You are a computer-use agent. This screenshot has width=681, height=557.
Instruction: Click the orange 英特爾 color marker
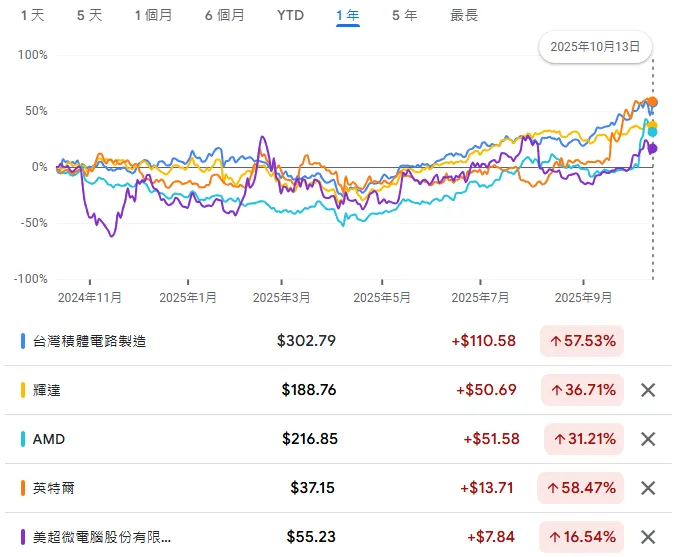[x=23, y=488]
